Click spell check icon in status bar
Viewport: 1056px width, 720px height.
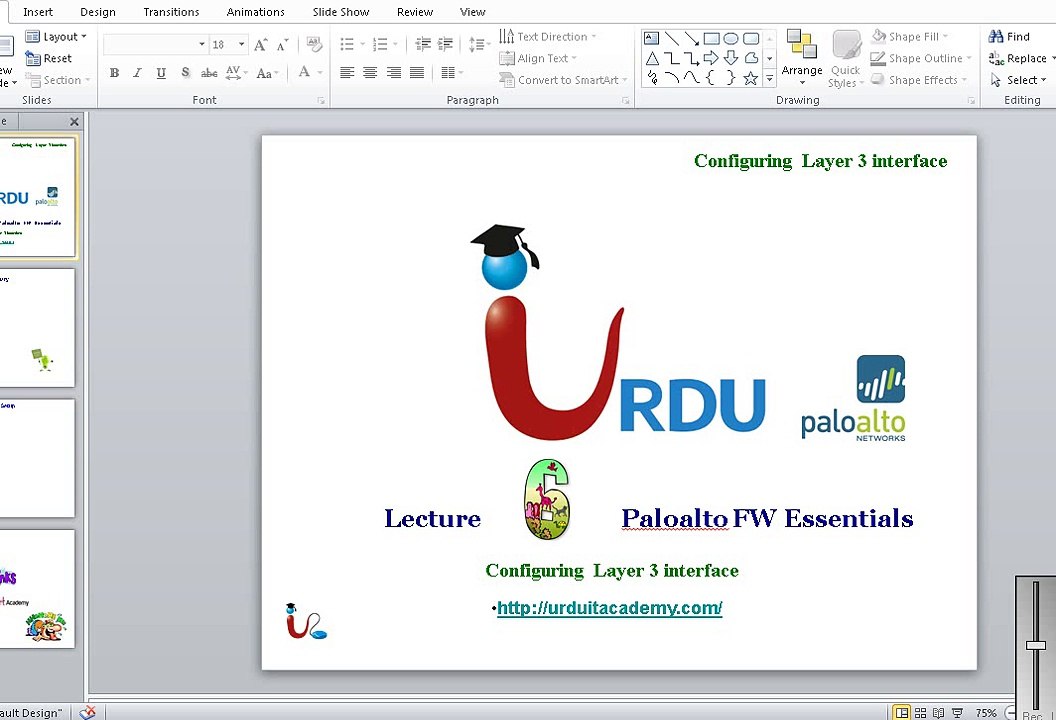tap(88, 713)
